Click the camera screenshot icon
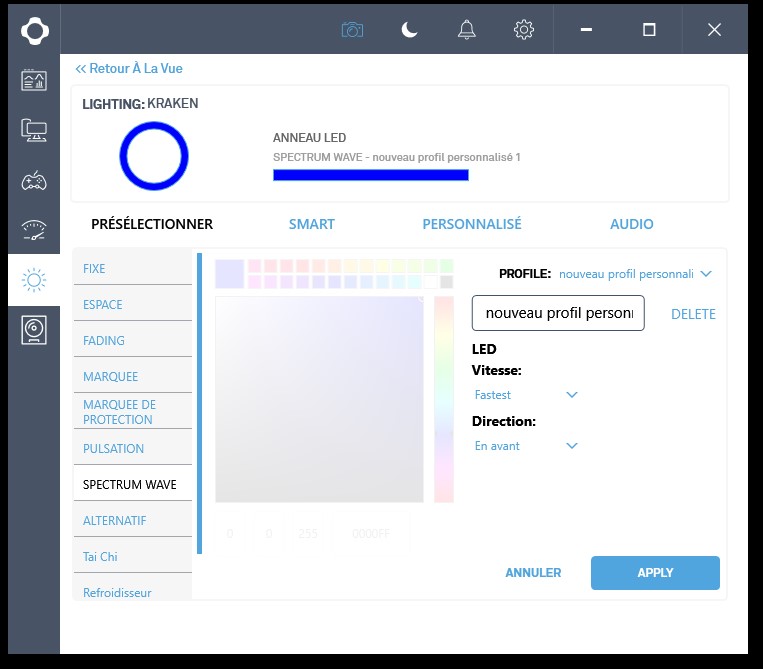 coord(352,30)
